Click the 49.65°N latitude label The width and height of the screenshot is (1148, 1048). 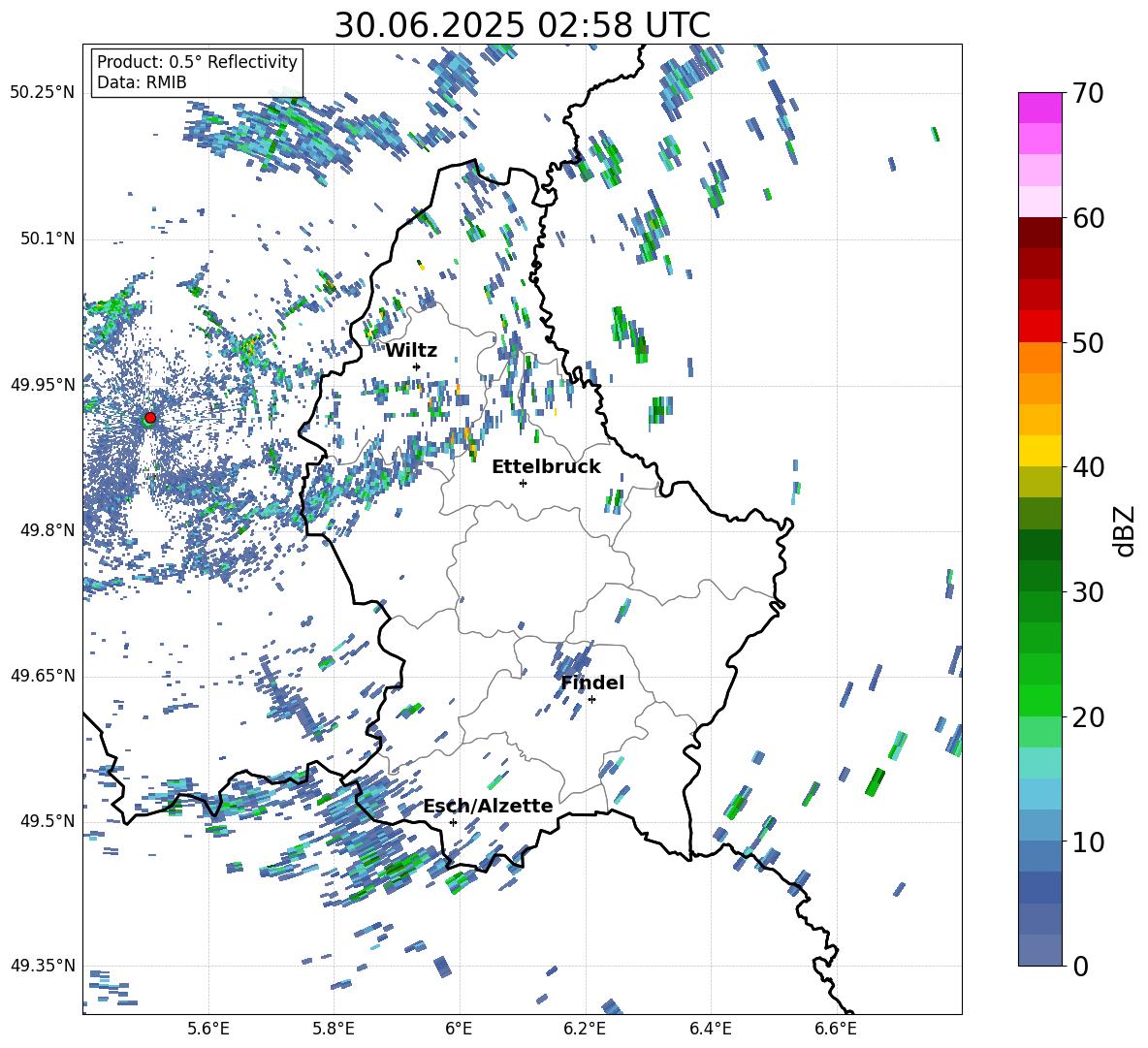[x=43, y=676]
